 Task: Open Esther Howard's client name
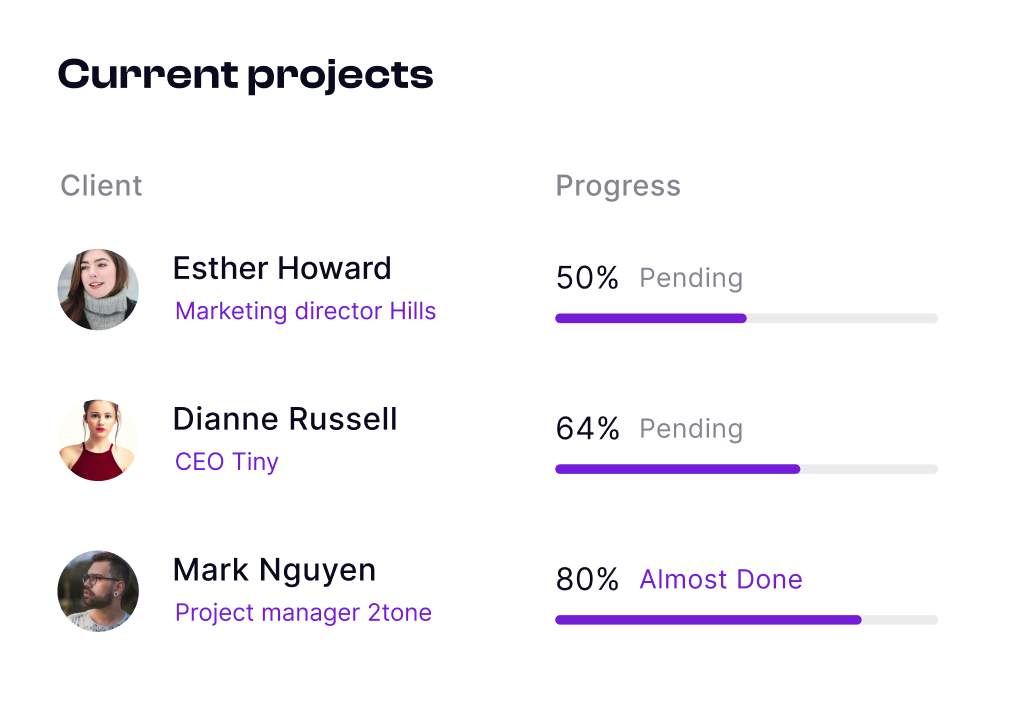pos(282,268)
